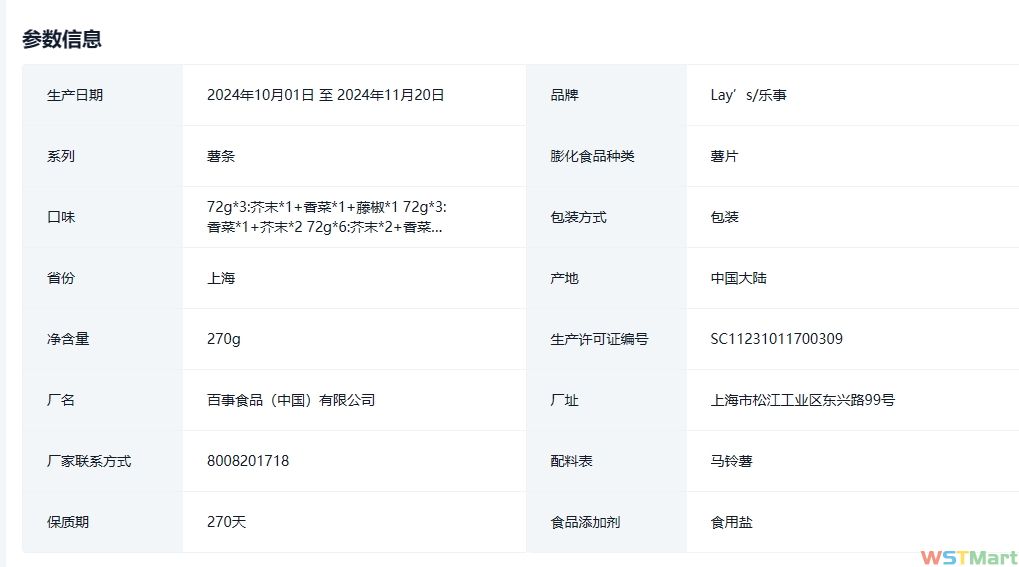Click the factory address 上海市松江工业区东兴路99号
Viewport: 1019px width, 567px height.
(802, 400)
